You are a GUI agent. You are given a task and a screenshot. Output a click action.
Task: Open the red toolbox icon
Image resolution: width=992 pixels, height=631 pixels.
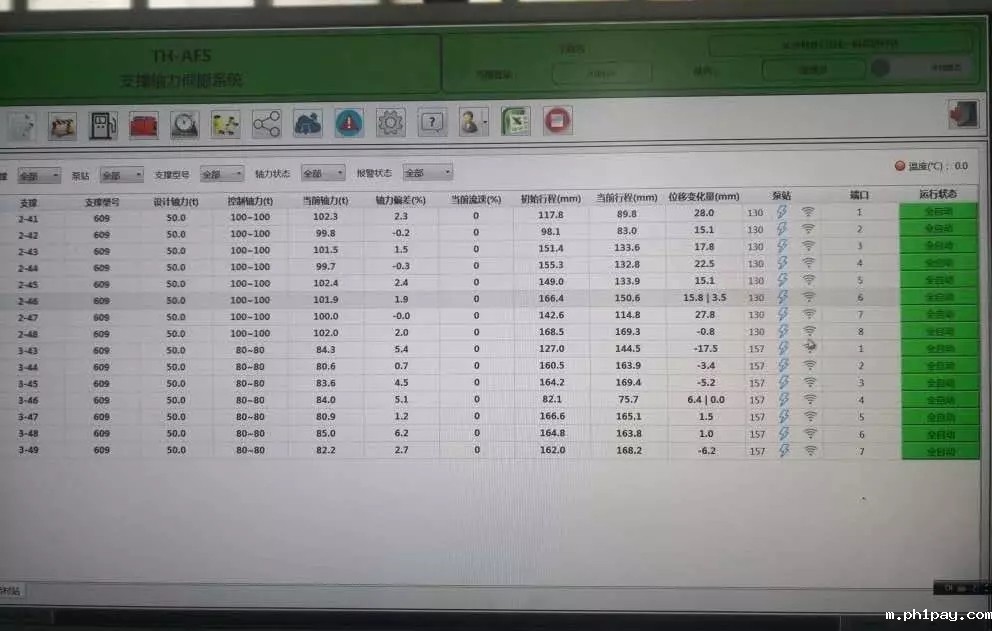coord(144,125)
